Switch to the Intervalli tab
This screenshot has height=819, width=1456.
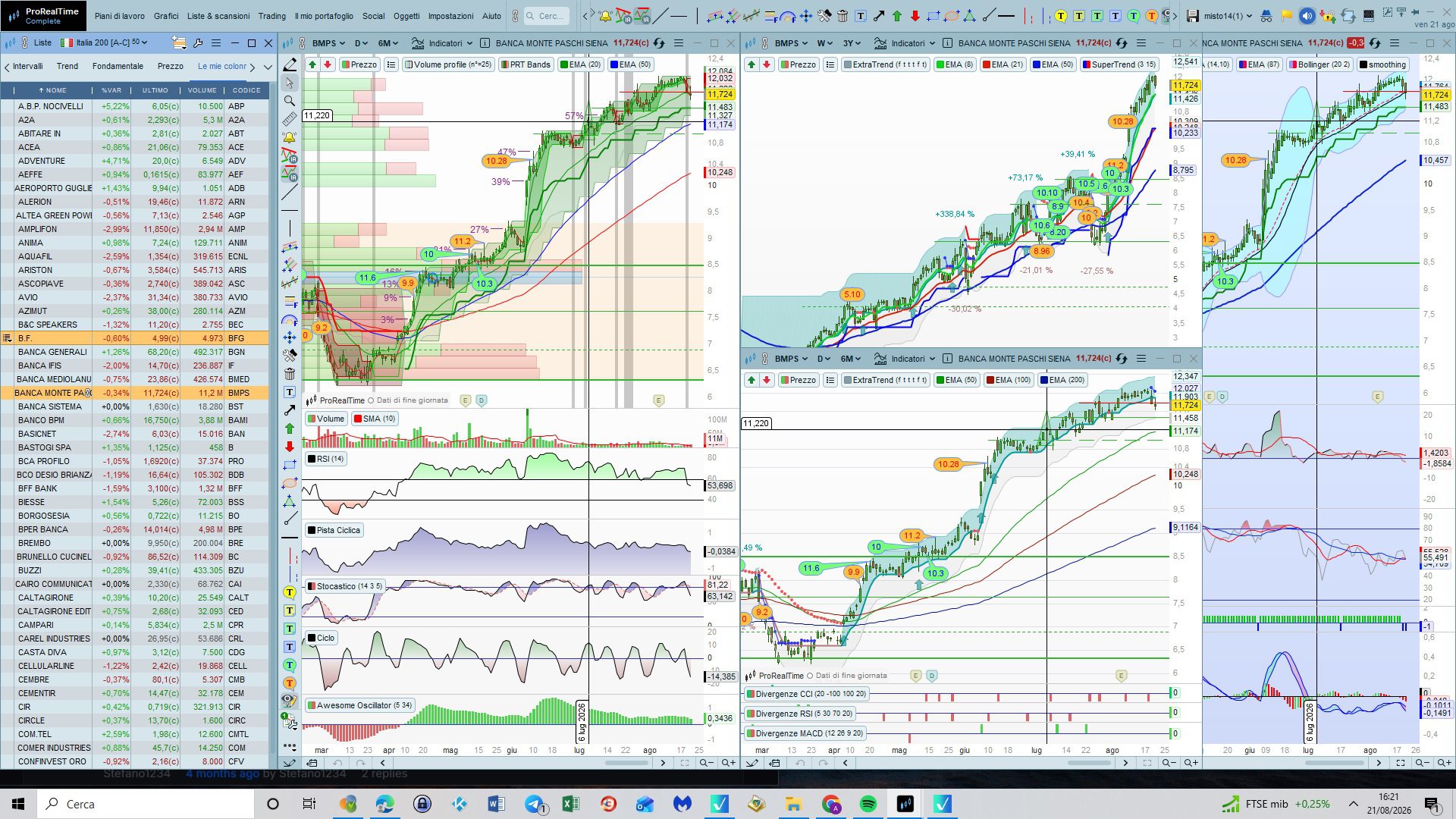[28, 67]
